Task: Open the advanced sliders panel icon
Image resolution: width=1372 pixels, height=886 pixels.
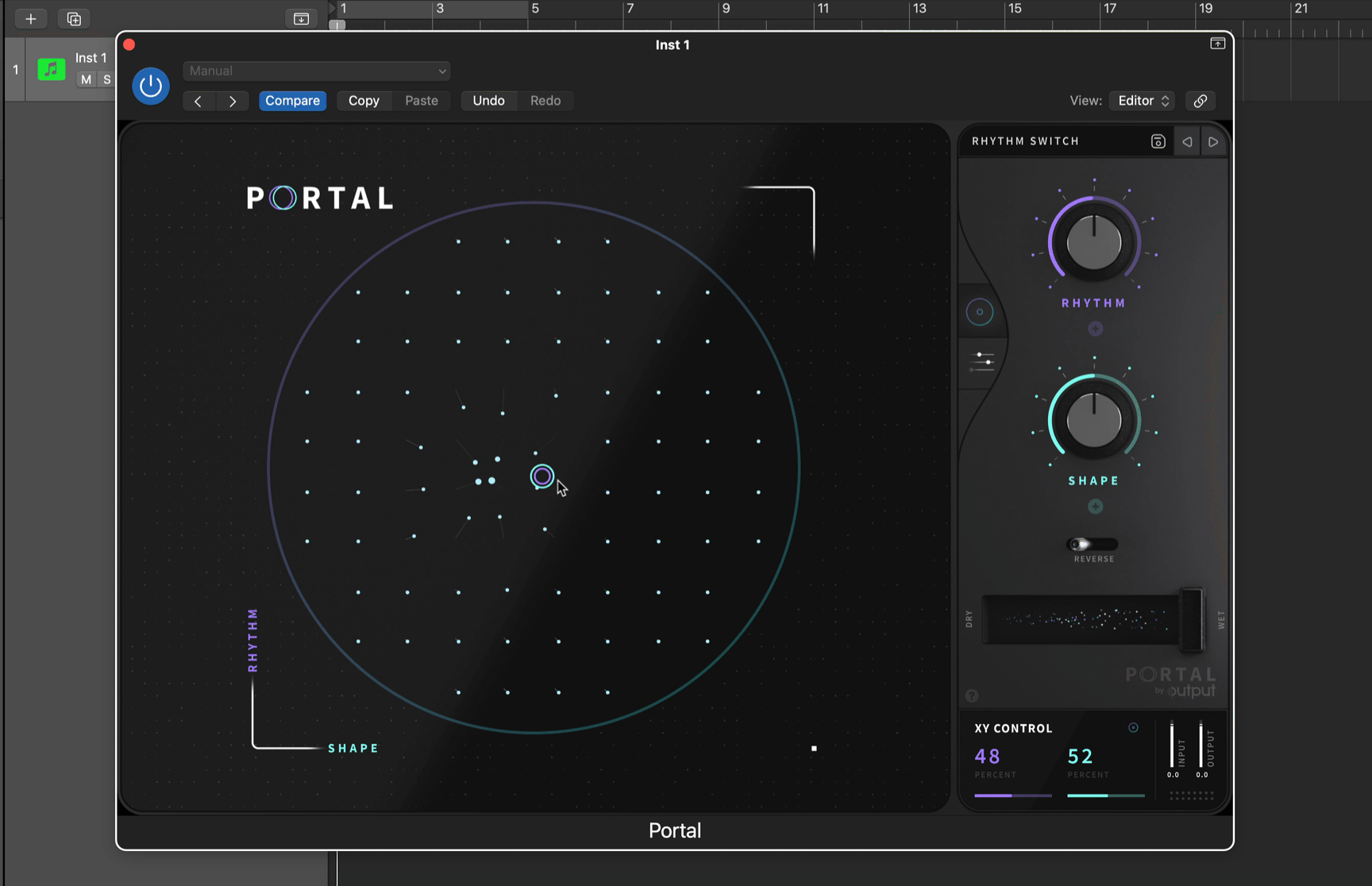Action: [982, 362]
